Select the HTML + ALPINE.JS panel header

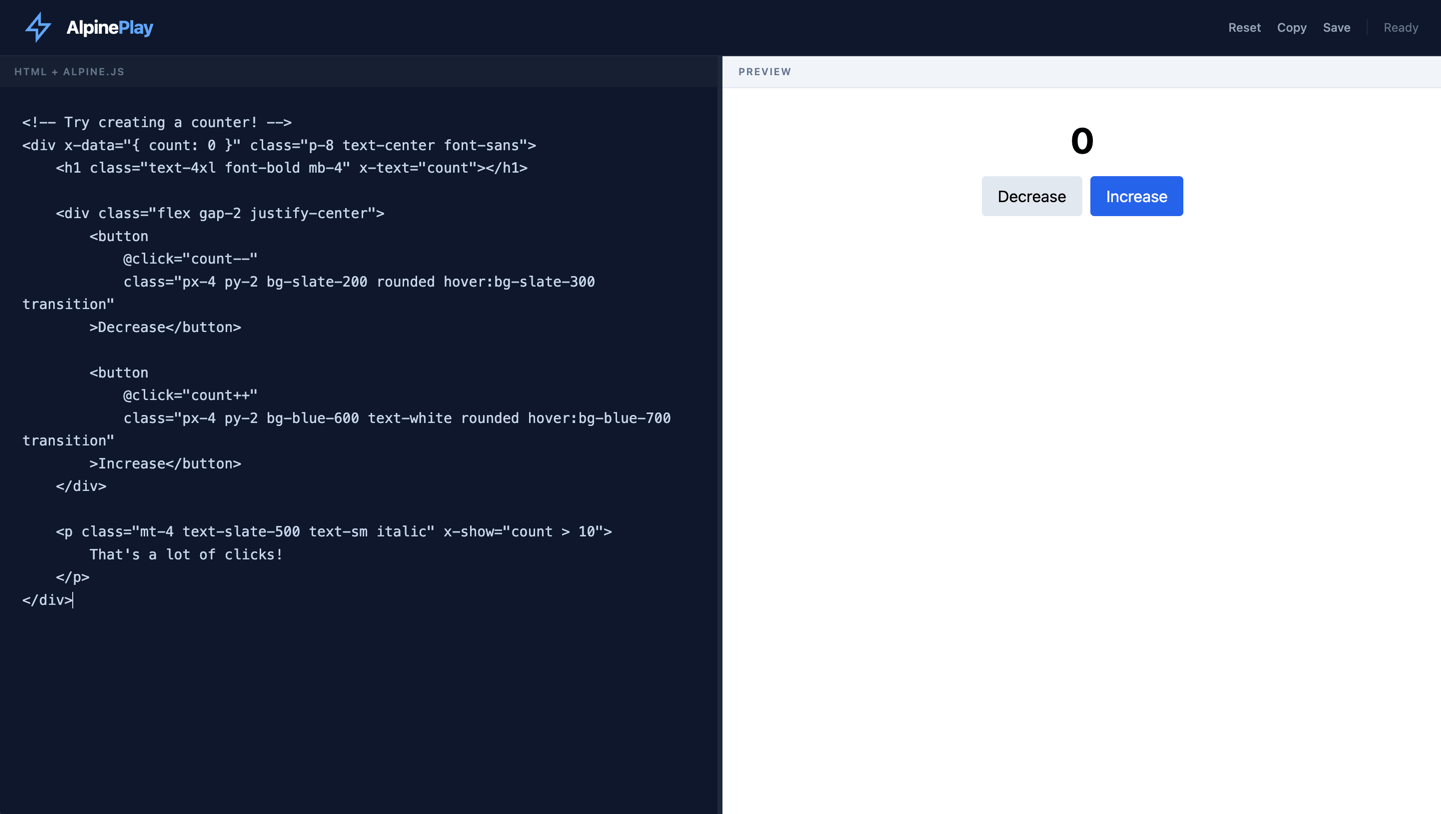[69, 72]
